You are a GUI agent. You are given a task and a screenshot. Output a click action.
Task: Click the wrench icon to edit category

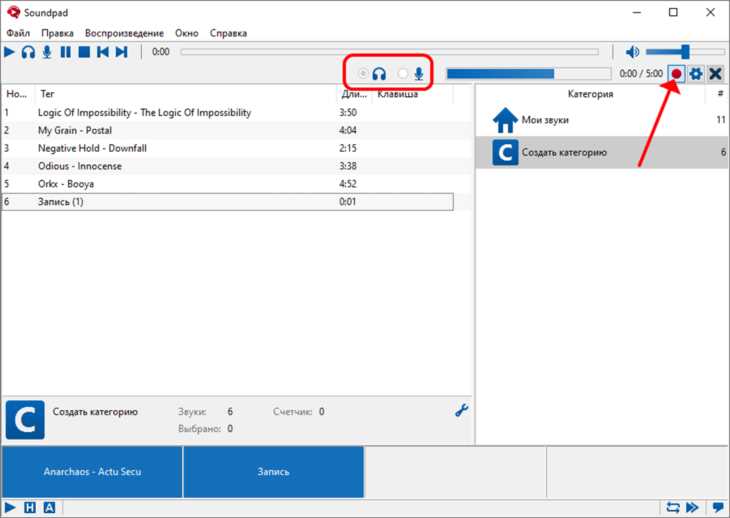tap(461, 410)
